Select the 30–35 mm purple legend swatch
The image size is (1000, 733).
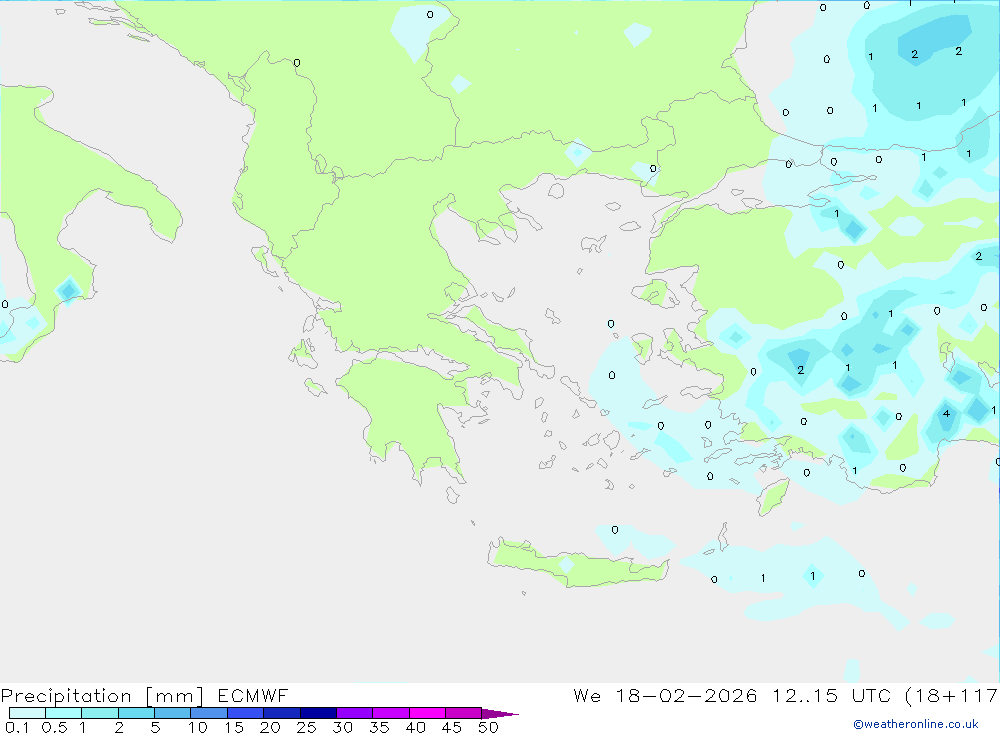[355, 713]
